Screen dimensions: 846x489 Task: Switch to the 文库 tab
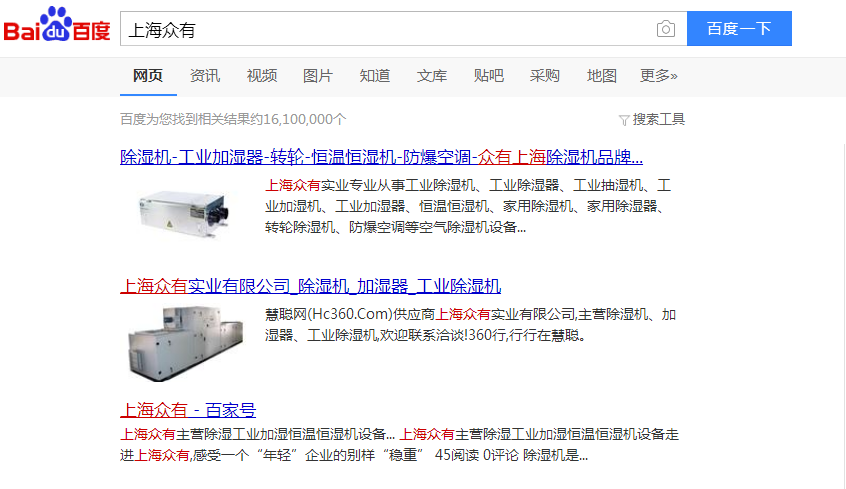[432, 76]
